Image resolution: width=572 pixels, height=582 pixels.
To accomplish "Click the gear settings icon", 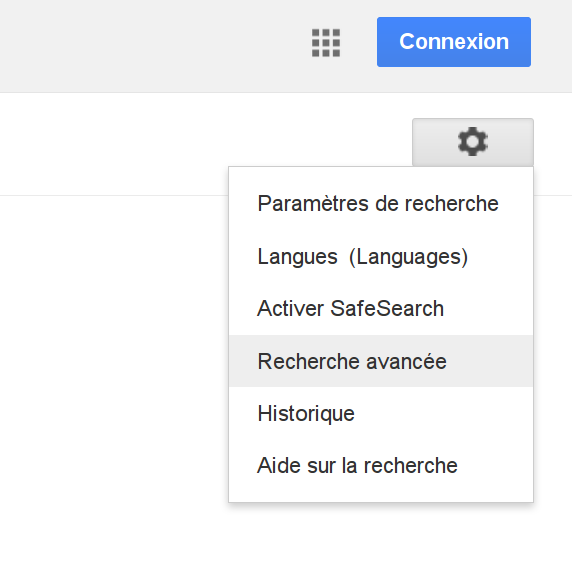I will pyautogui.click(x=473, y=142).
